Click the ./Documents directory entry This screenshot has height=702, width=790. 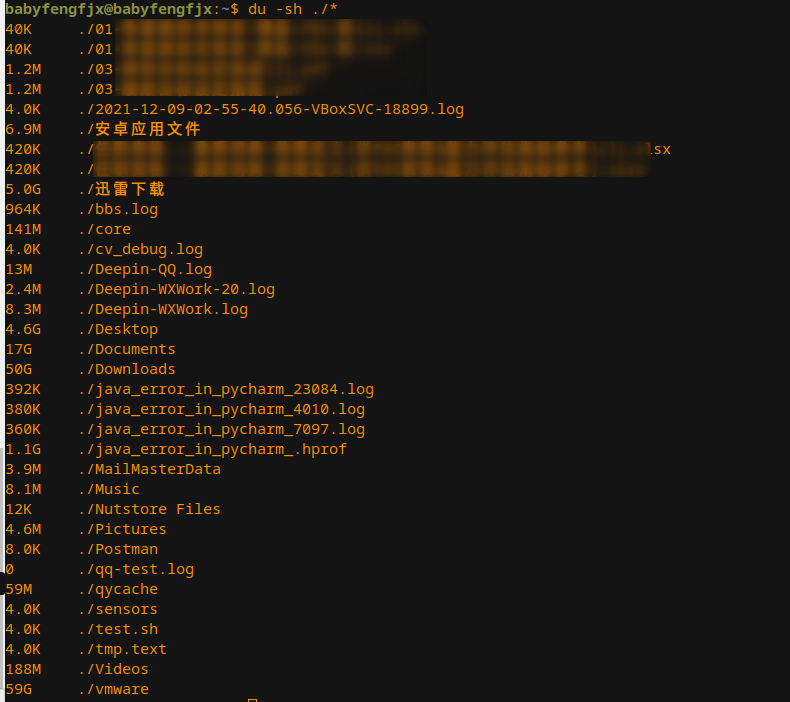coord(126,349)
